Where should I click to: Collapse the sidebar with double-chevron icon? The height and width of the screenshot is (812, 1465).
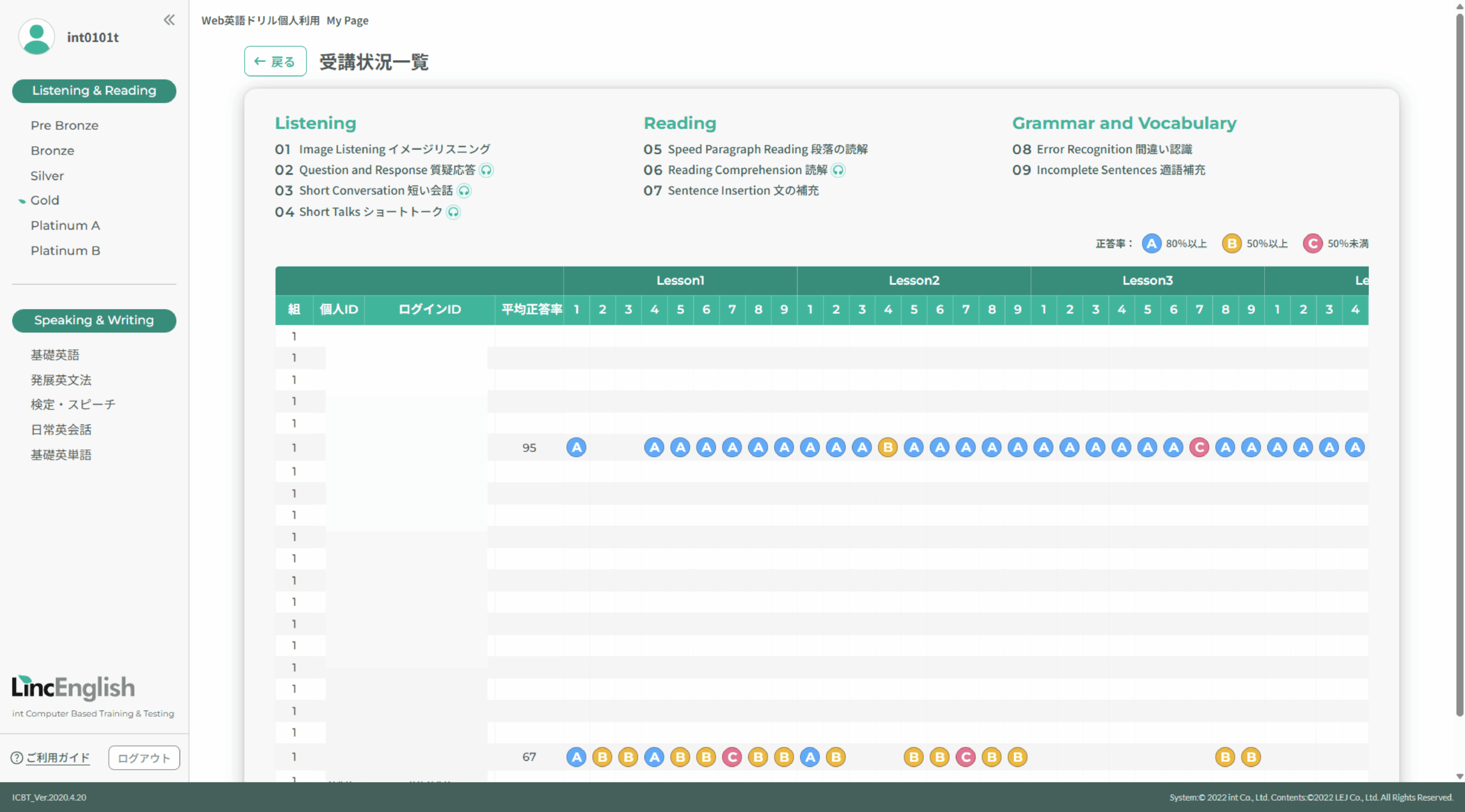click(169, 20)
